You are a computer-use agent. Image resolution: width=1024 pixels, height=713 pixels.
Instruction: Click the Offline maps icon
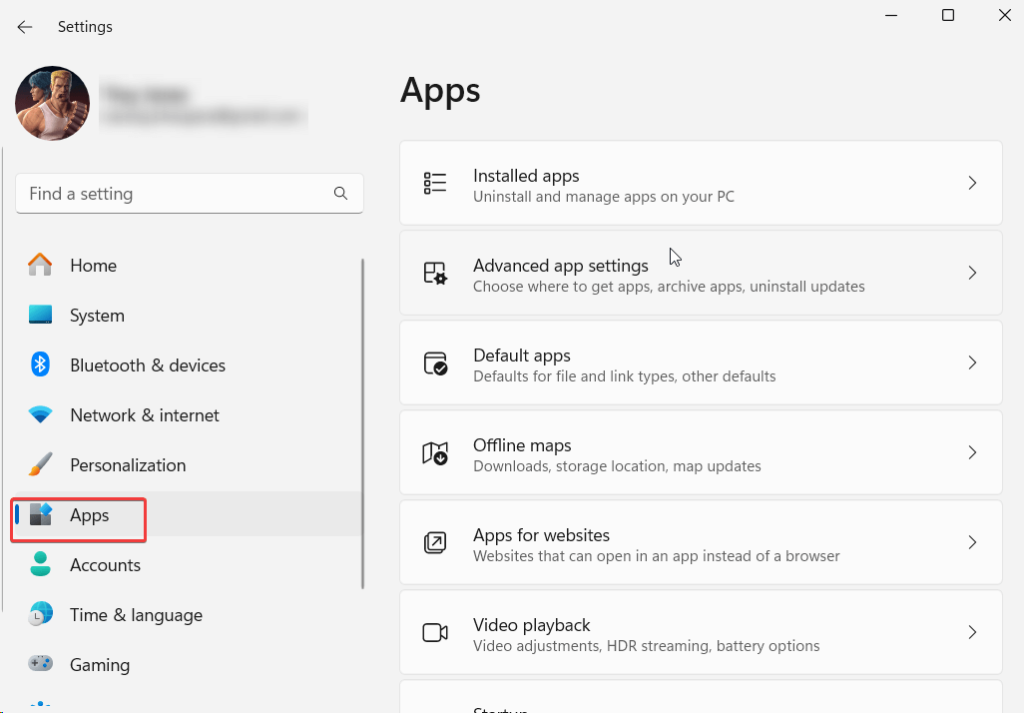435,453
